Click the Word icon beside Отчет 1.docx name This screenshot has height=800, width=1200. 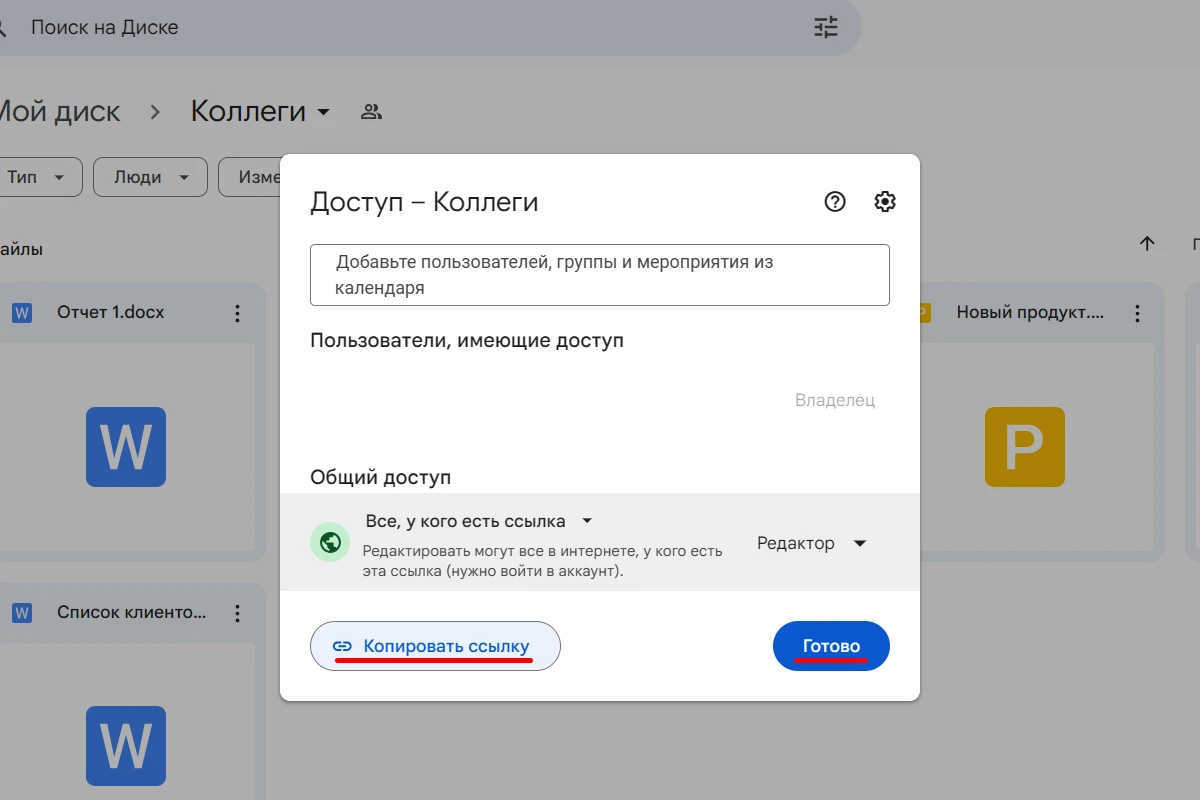click(22, 313)
